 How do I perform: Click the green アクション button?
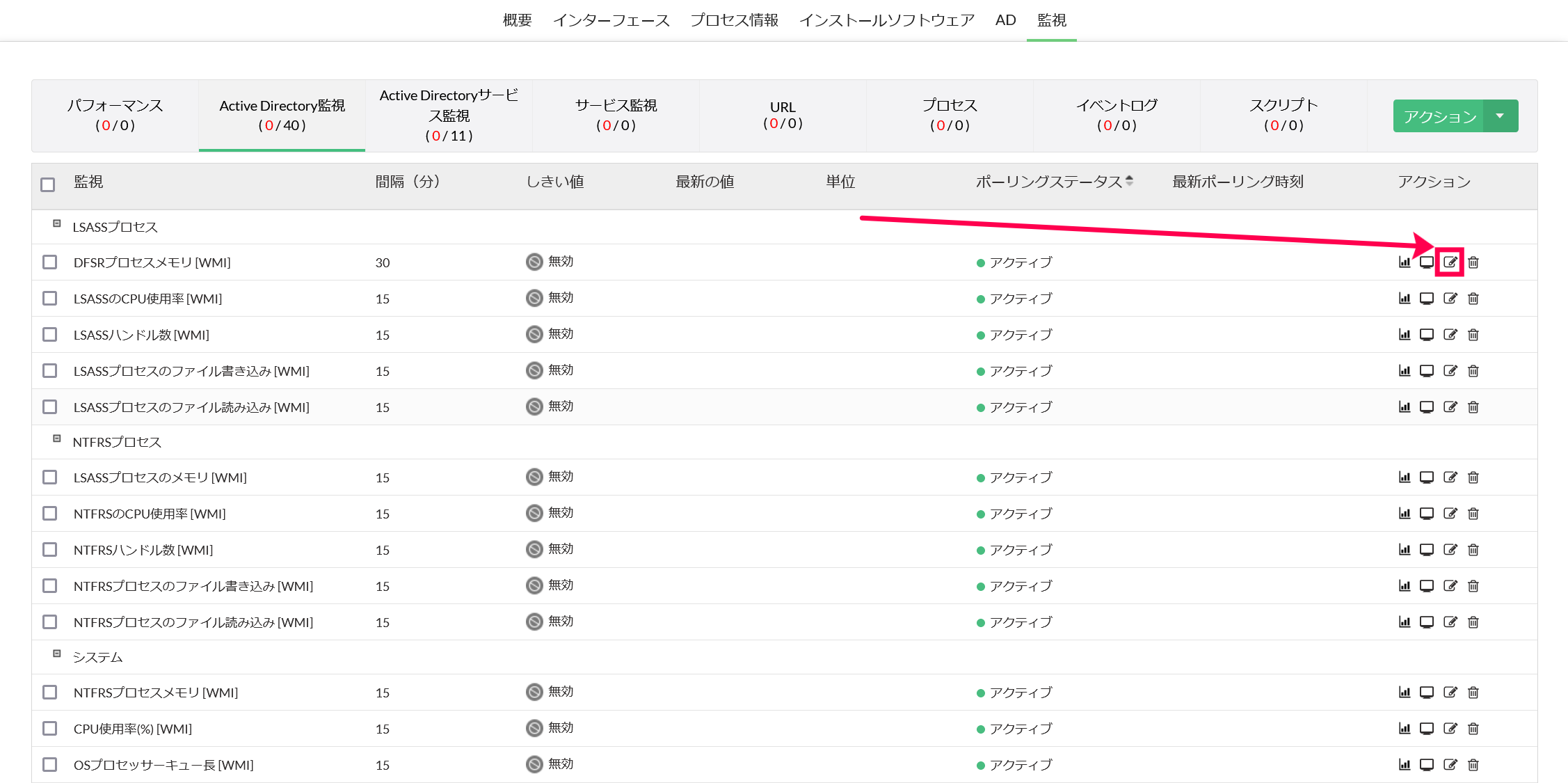1439,116
